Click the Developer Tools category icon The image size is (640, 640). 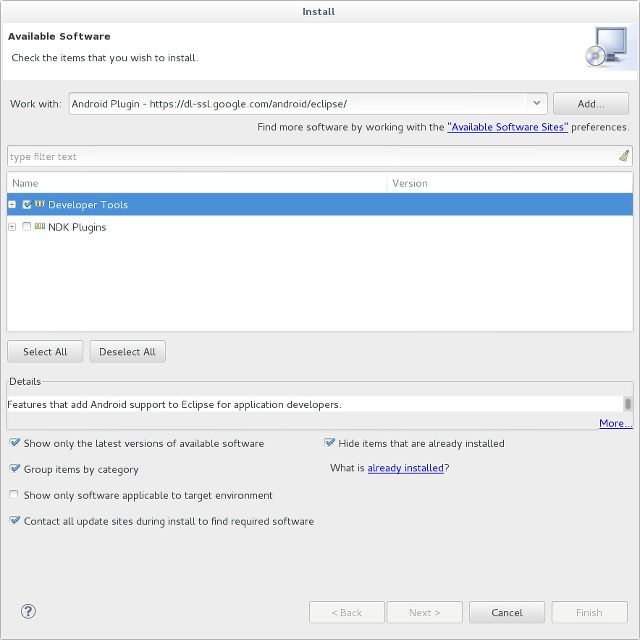click(x=40, y=204)
